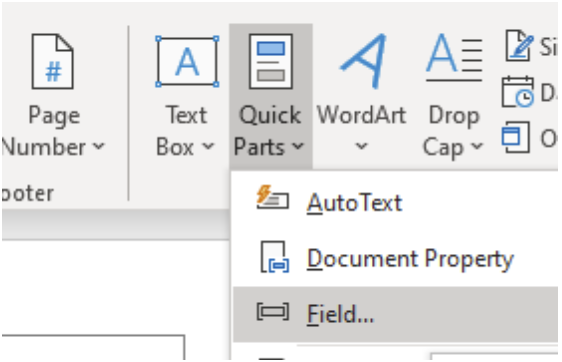Add a Signature Line via pen-on-page icon
This screenshot has width=562, height=362.
[x=519, y=46]
